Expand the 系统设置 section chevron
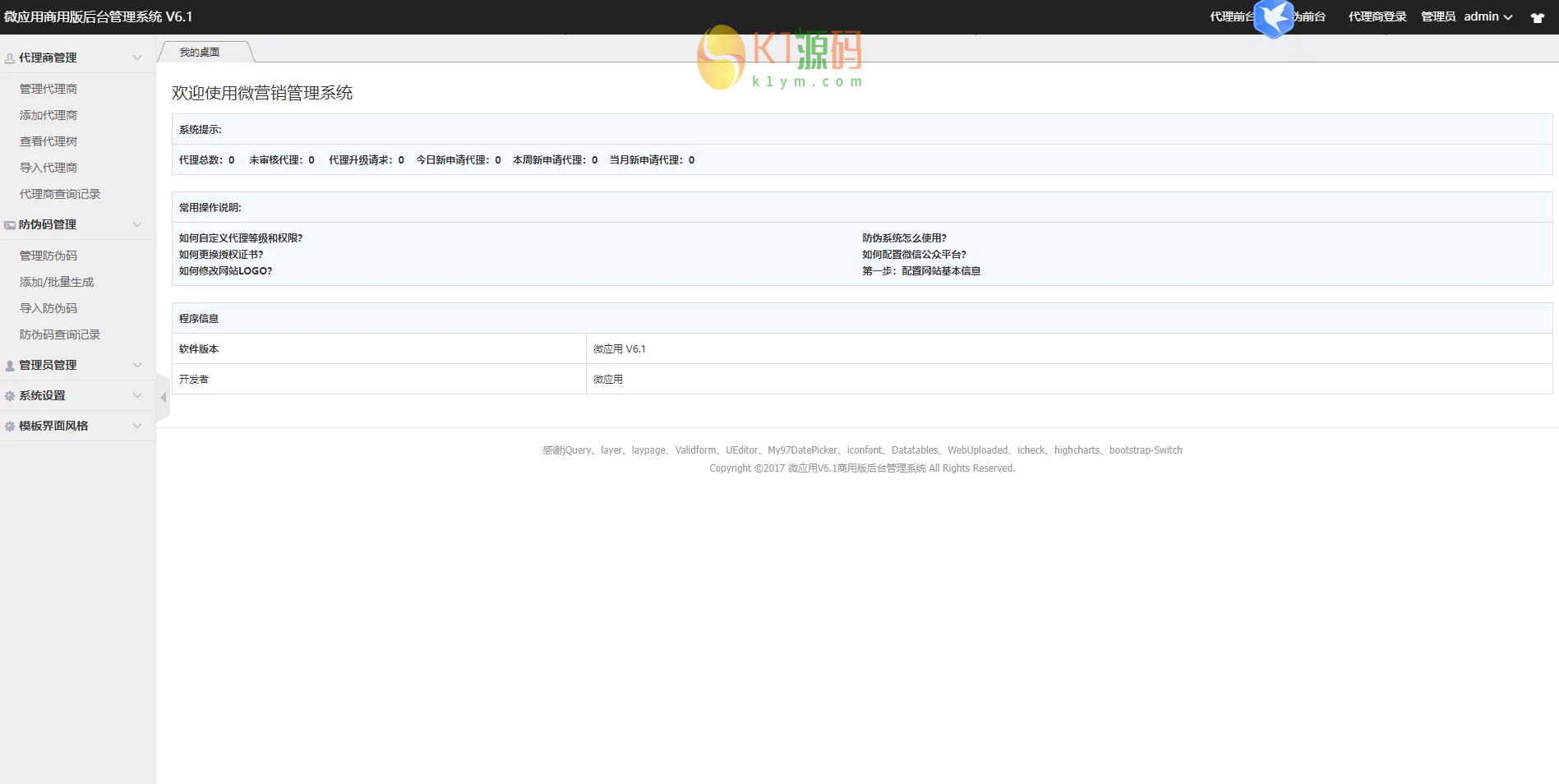Screen dimensions: 1559x784 point(137,395)
